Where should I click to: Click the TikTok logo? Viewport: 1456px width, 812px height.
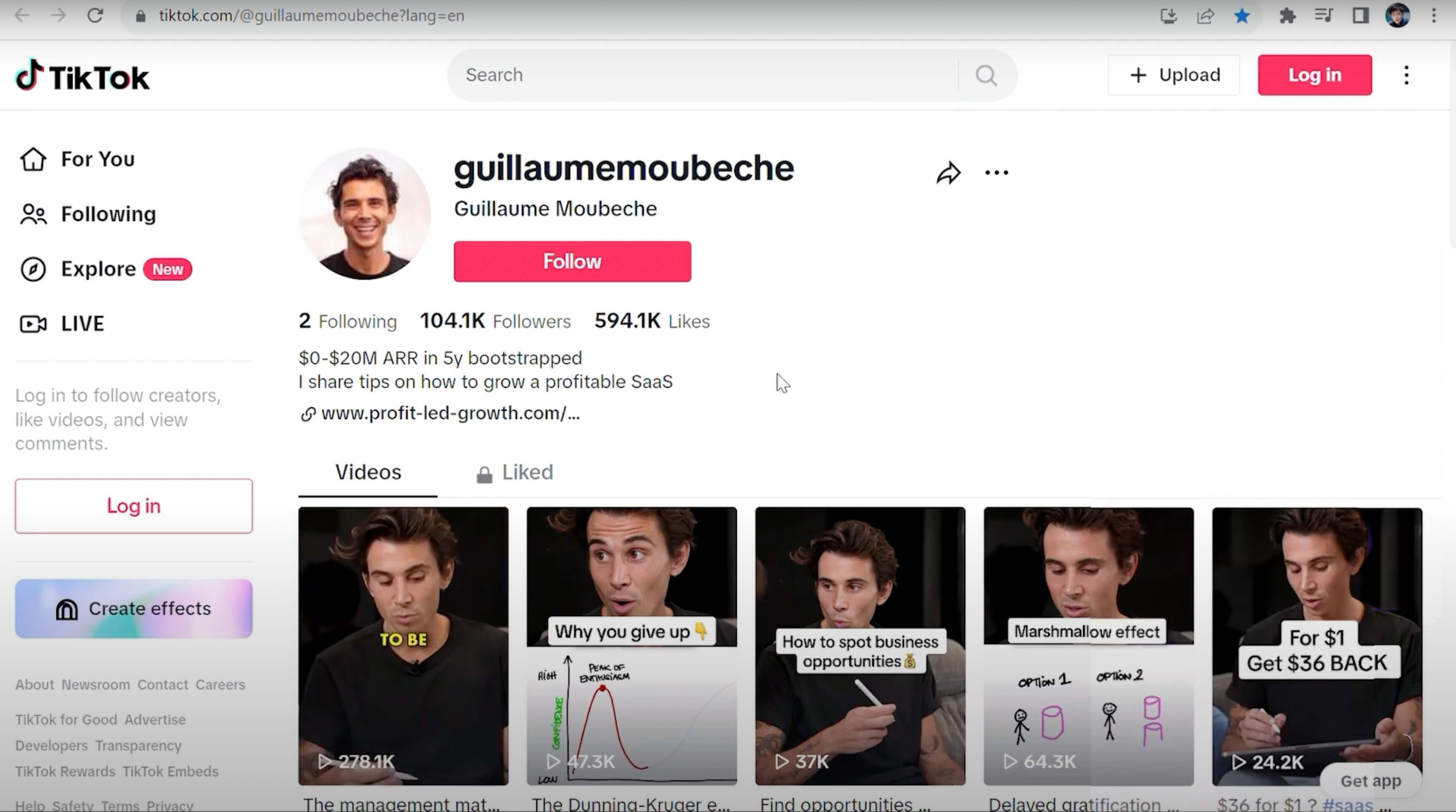(x=83, y=76)
